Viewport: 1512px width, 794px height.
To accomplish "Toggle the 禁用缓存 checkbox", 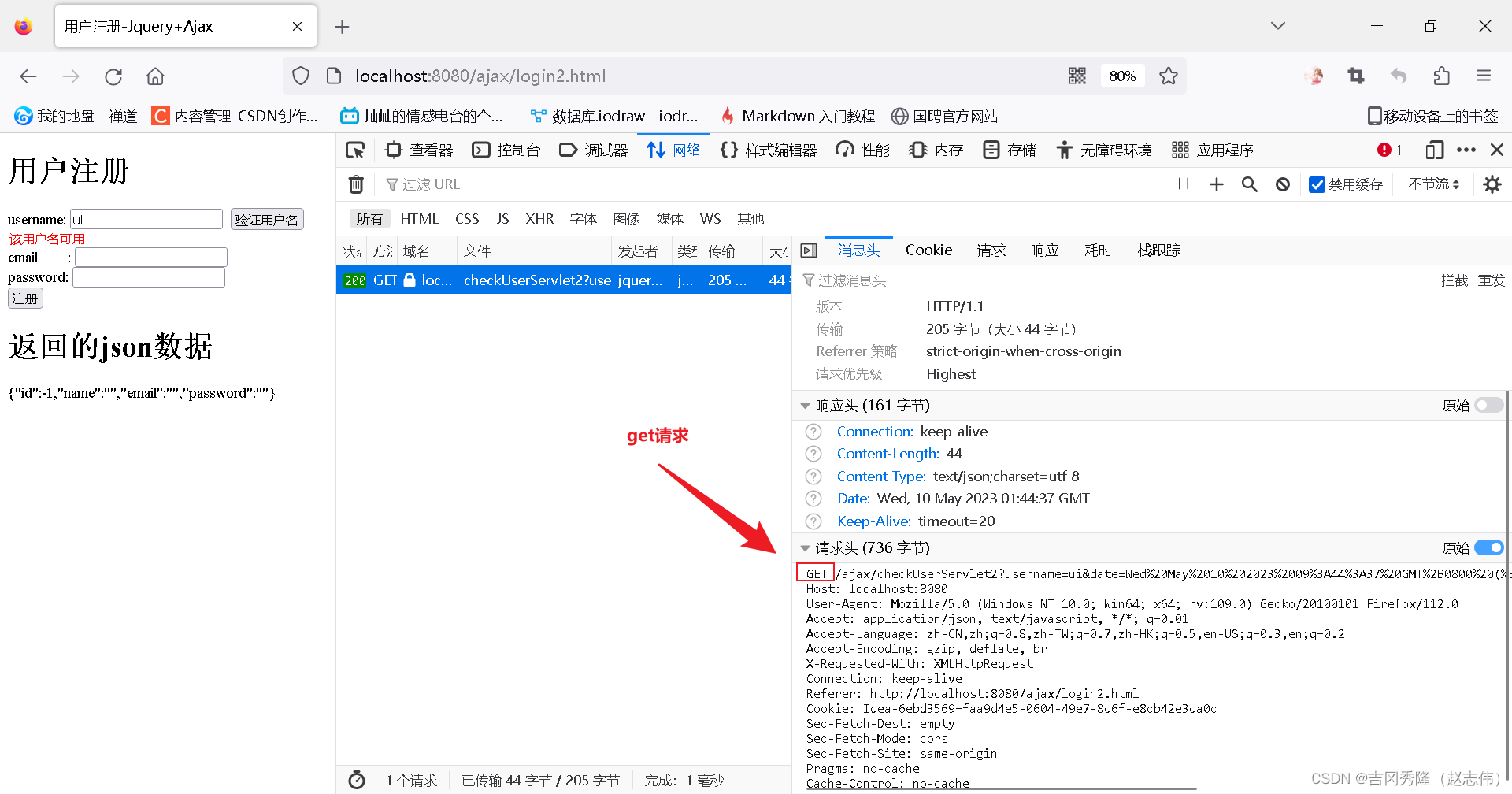I will pyautogui.click(x=1317, y=184).
